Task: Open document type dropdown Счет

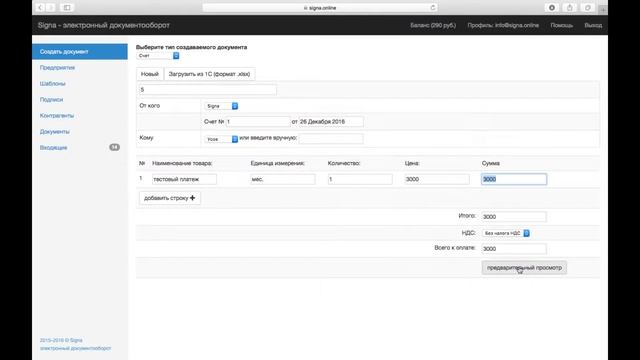Action: [x=158, y=56]
